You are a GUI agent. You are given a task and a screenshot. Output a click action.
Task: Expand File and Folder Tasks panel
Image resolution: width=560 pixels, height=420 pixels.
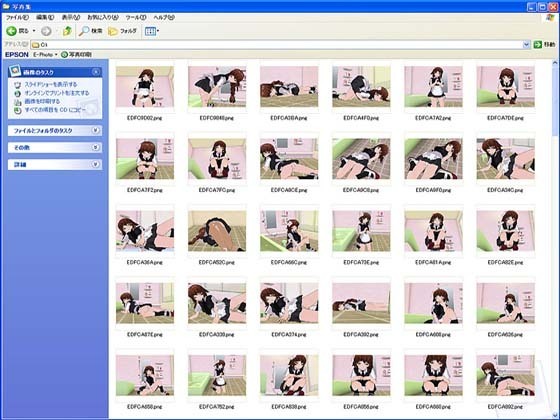pos(95,130)
